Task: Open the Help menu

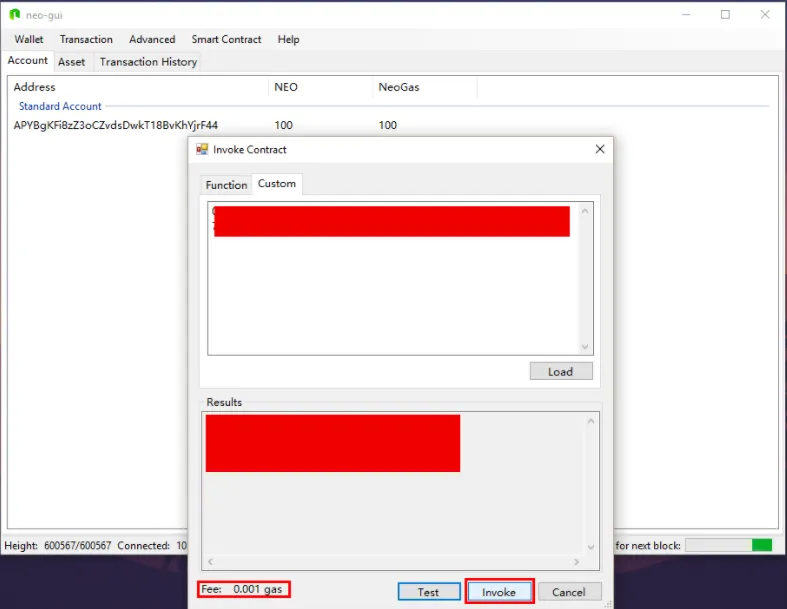Action: 288,39
